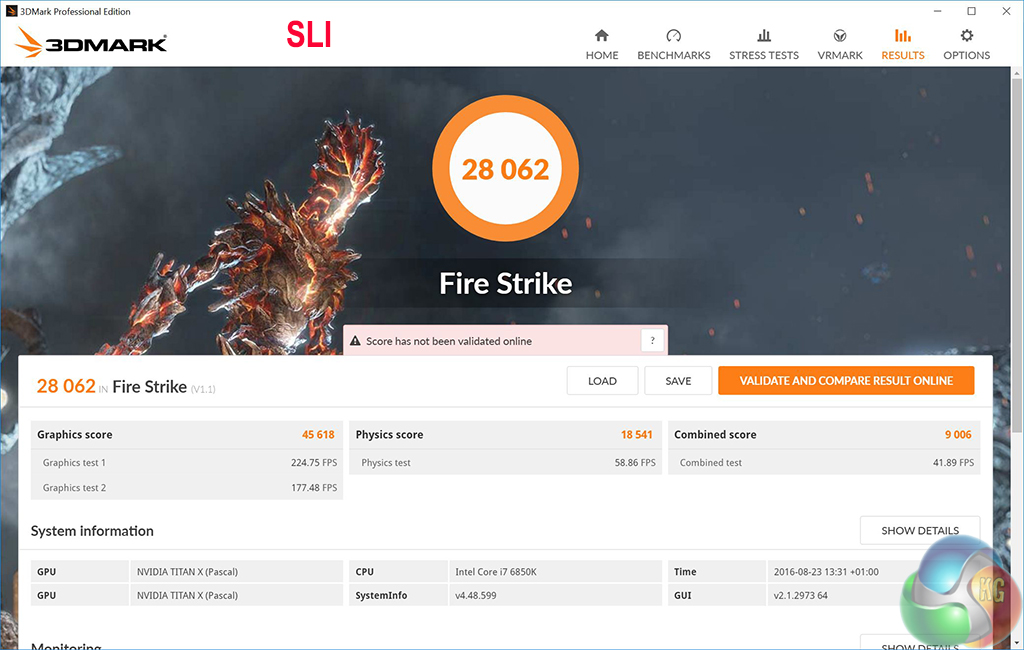Screen dimensions: 1024x650
Task: Click the vertical scrollbar thumb
Action: pyautogui.click(x=1017, y=255)
